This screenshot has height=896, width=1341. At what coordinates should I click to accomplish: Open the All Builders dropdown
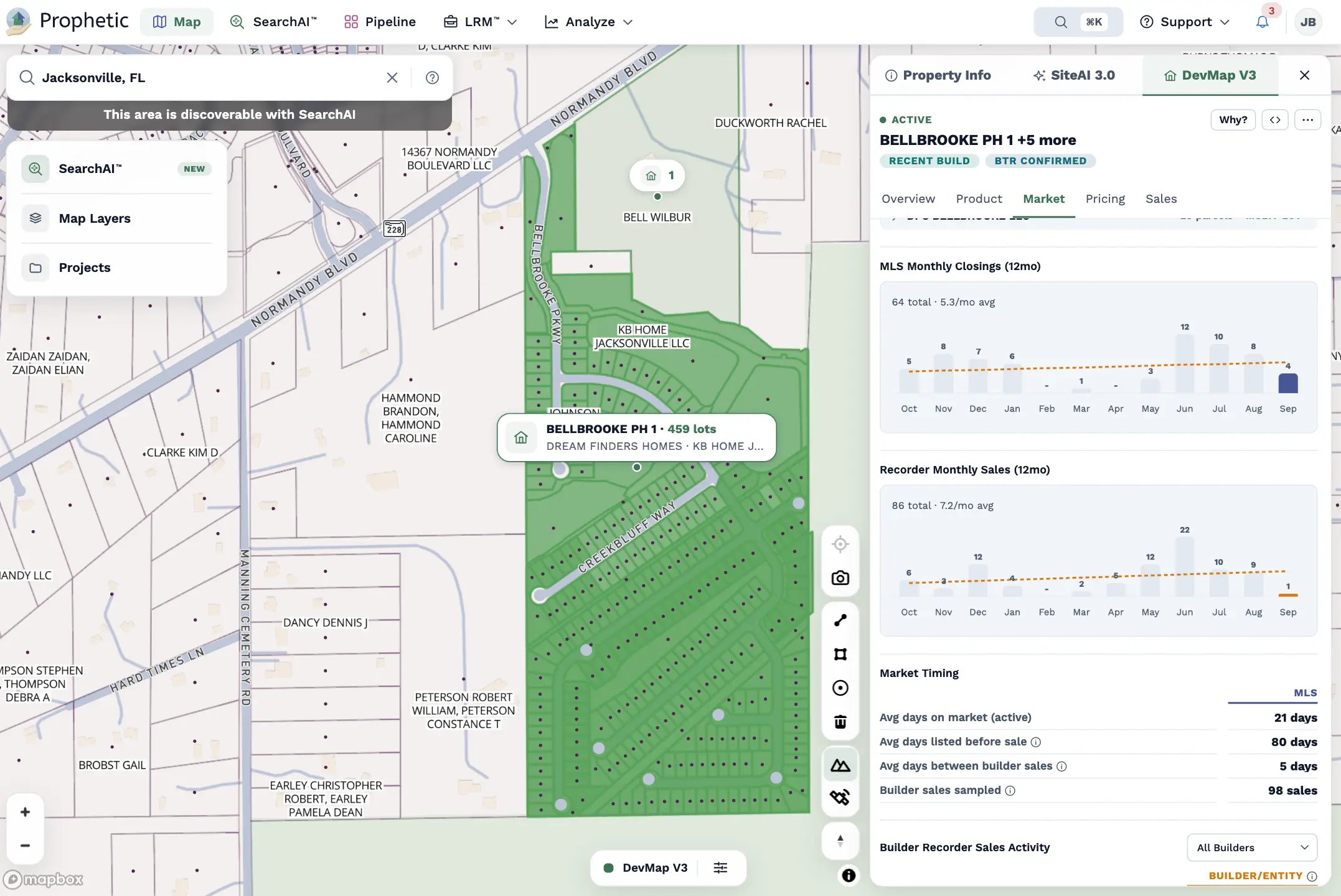pyautogui.click(x=1252, y=847)
